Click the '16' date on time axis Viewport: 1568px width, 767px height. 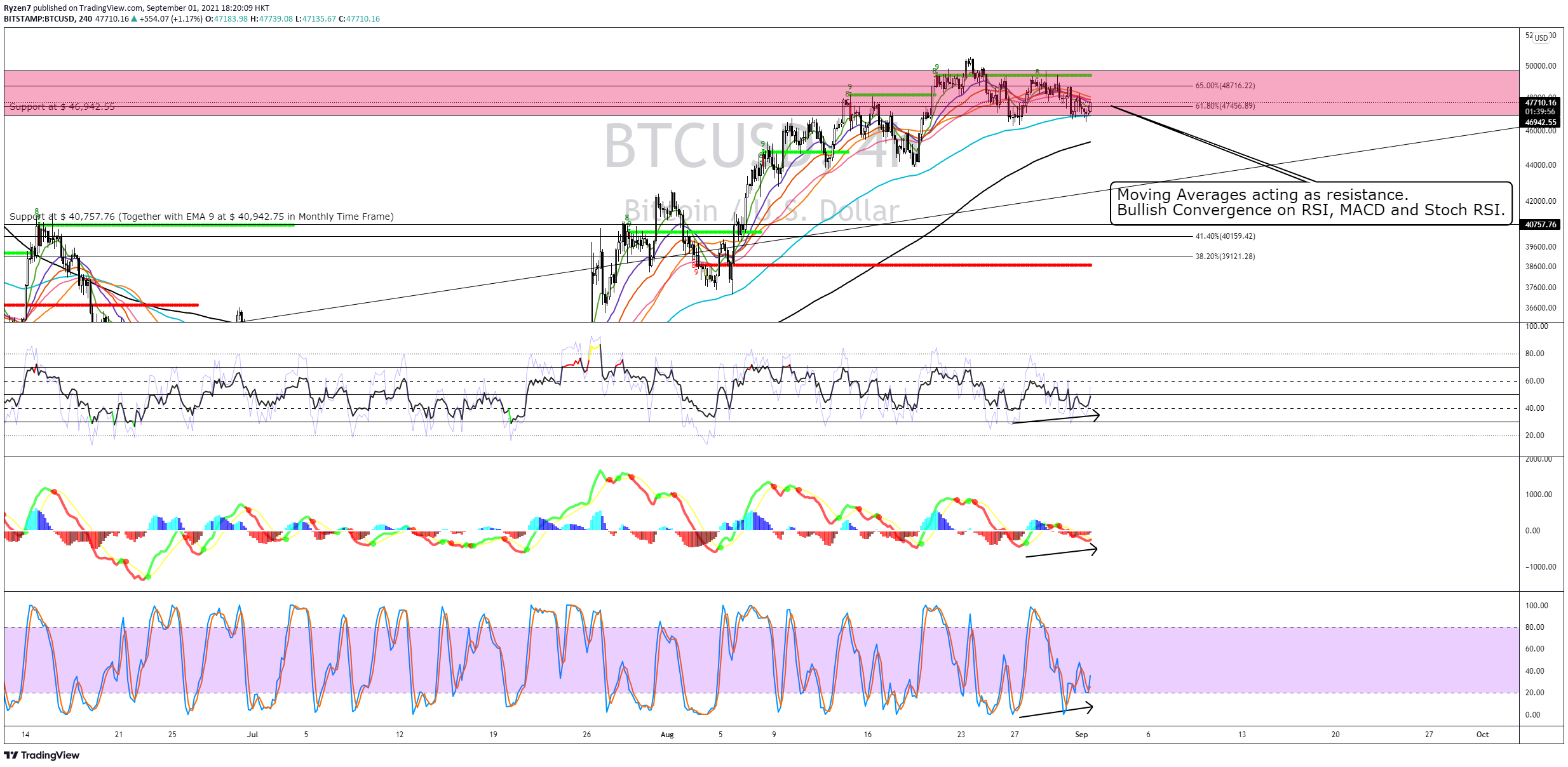click(868, 735)
